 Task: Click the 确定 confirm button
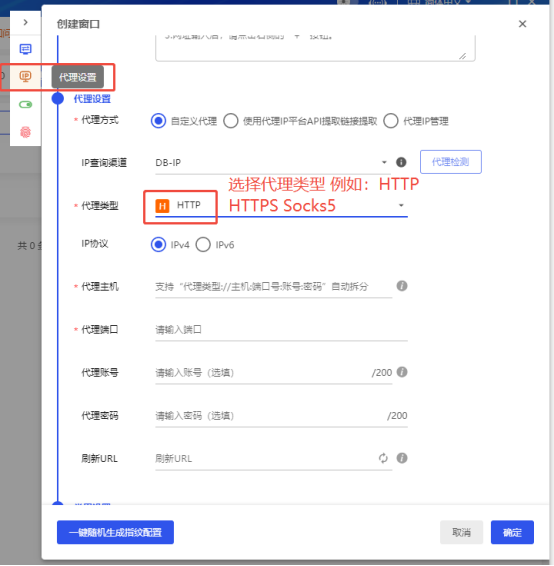[x=512, y=532]
